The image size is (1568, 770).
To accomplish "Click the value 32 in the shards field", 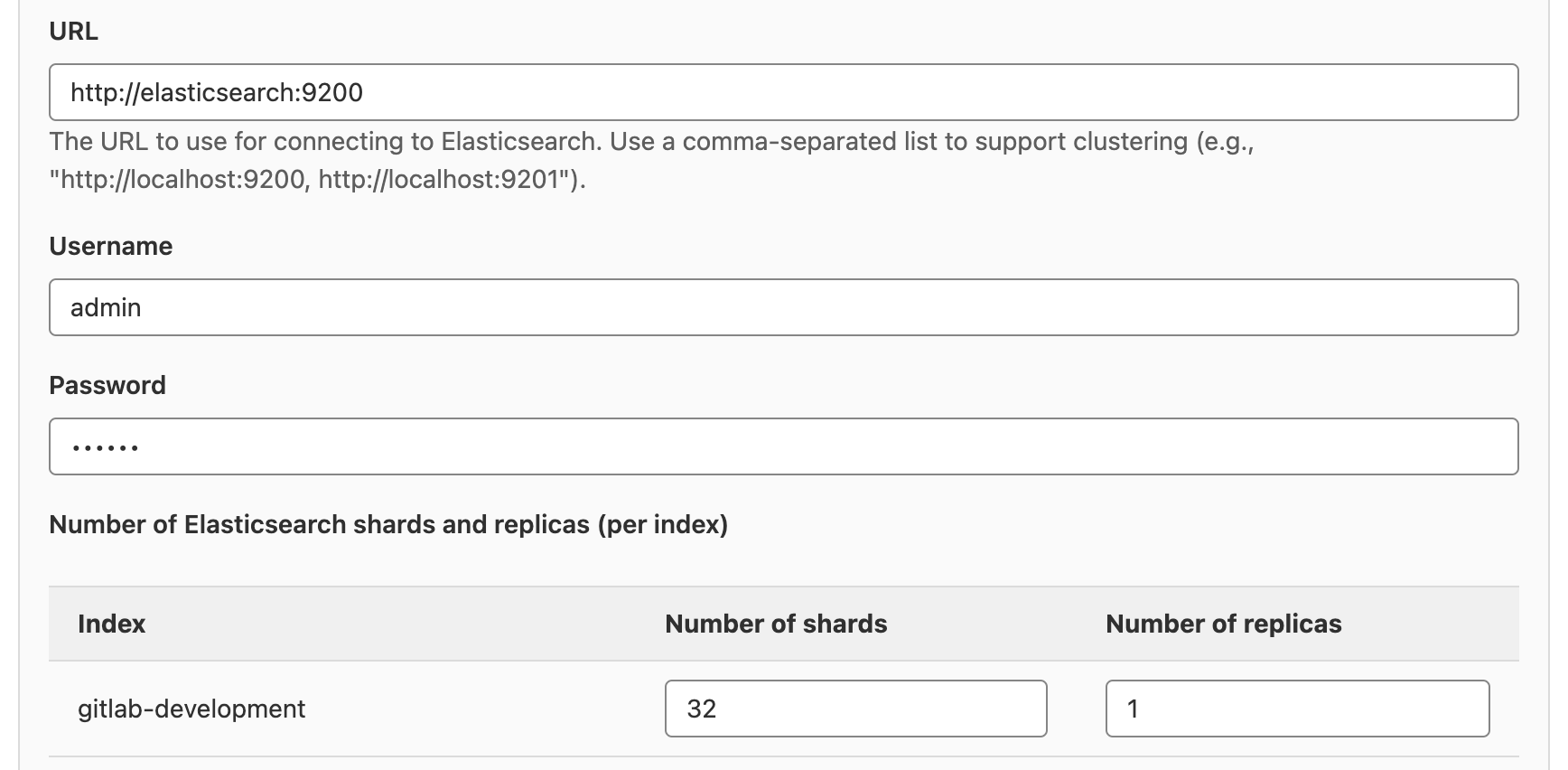I will coord(704,709).
